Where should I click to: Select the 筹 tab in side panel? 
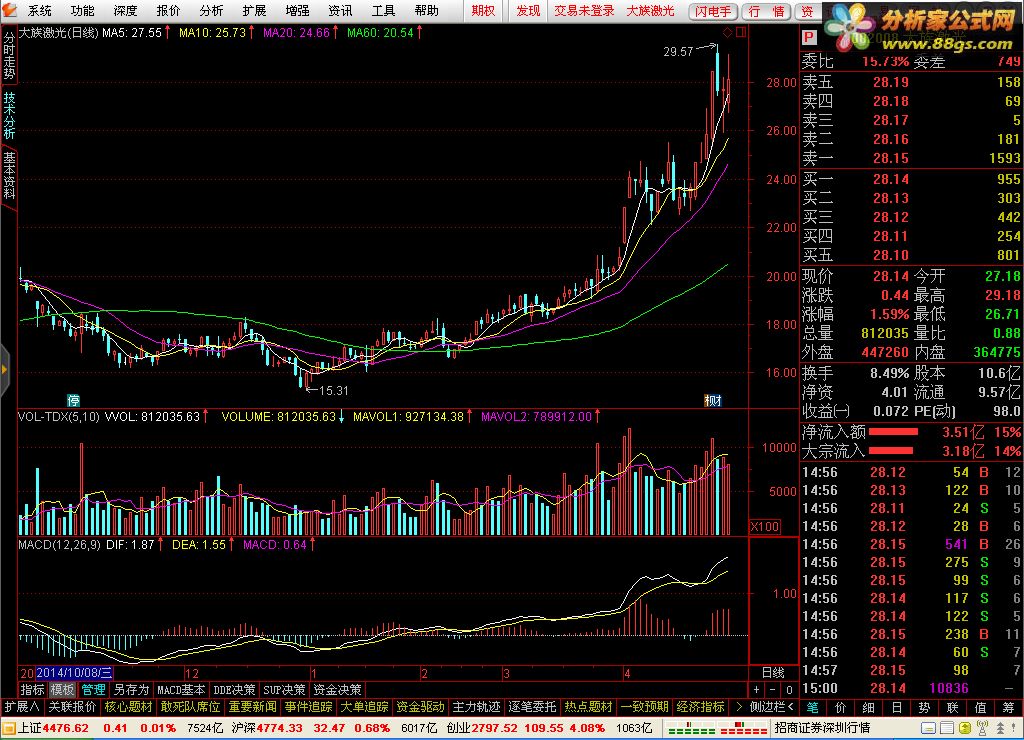1009,707
